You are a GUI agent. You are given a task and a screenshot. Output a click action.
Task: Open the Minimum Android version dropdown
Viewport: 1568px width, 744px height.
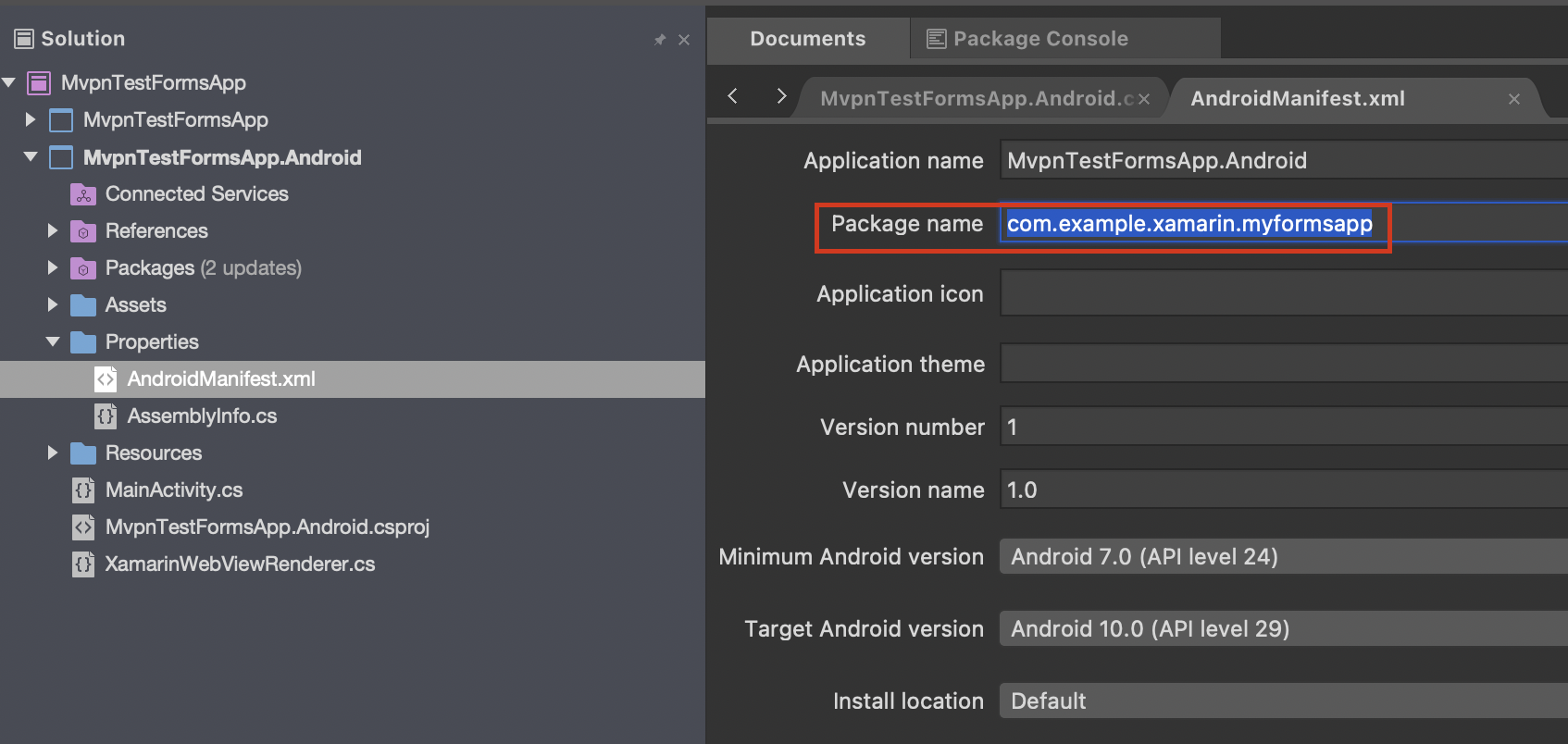[x=1283, y=557]
